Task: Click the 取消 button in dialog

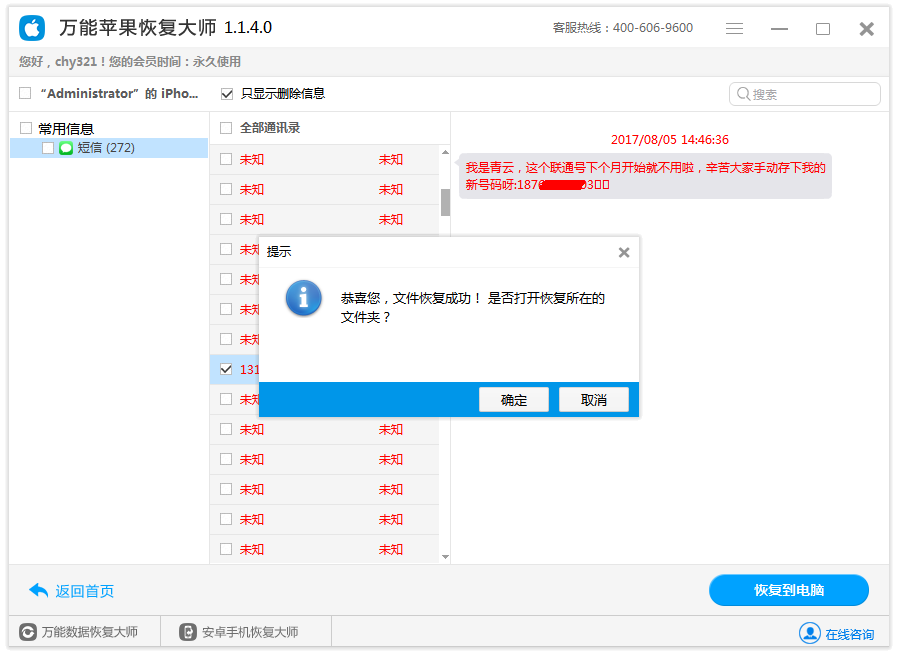Action: tap(593, 400)
